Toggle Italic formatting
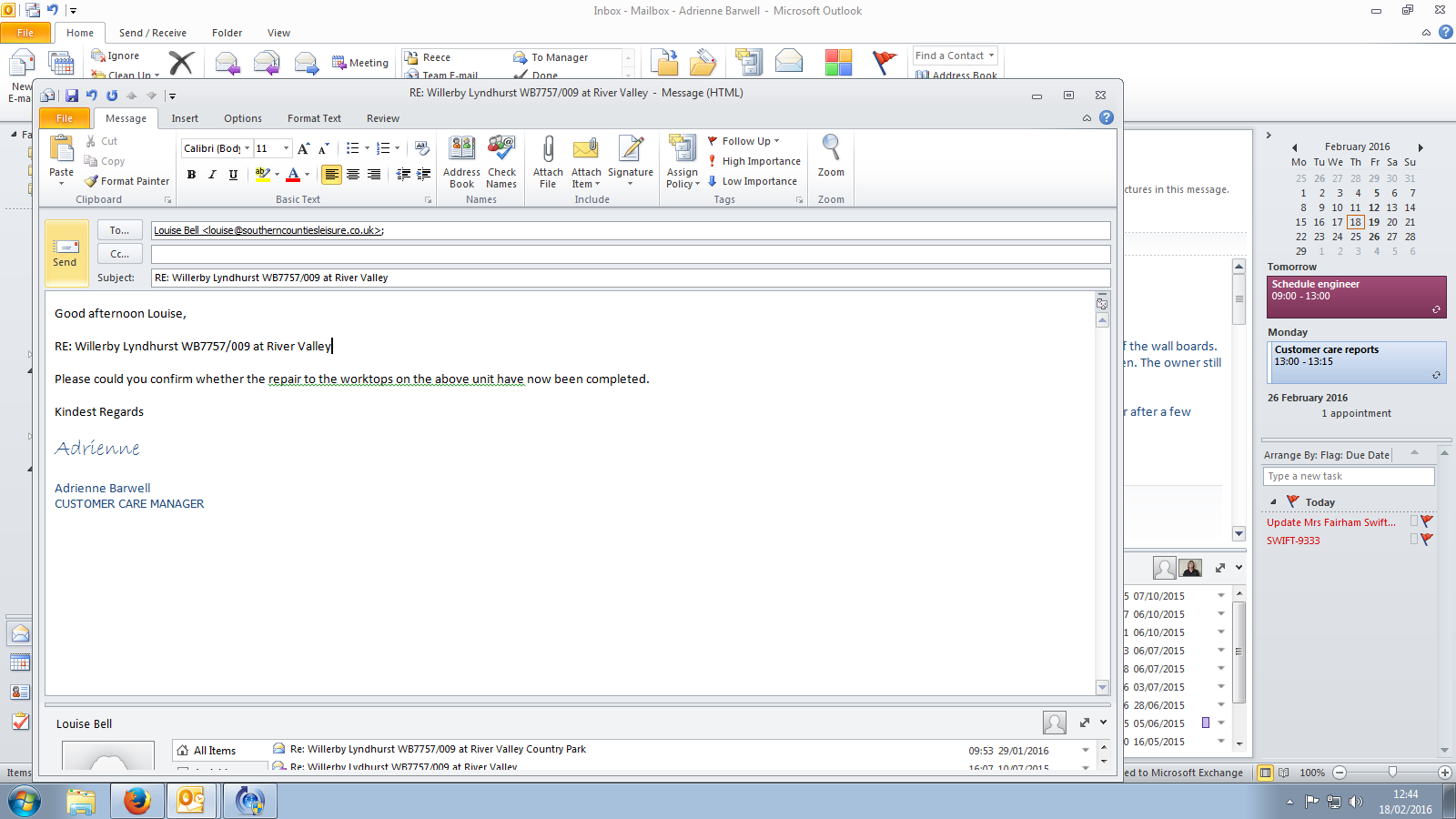The height and width of the screenshot is (819, 1456). coord(212,174)
